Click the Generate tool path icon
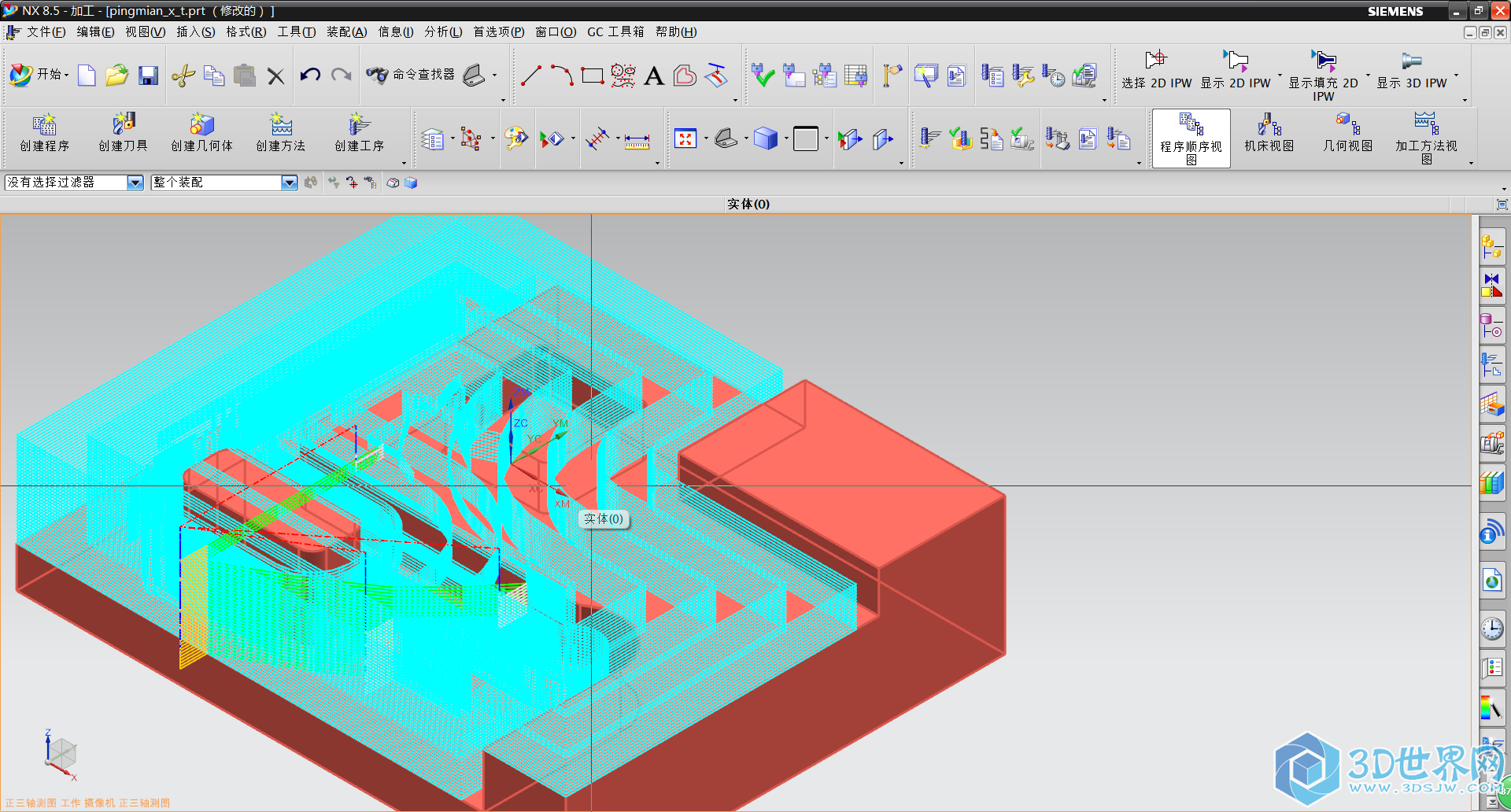Image resolution: width=1511 pixels, height=812 pixels. click(x=929, y=139)
